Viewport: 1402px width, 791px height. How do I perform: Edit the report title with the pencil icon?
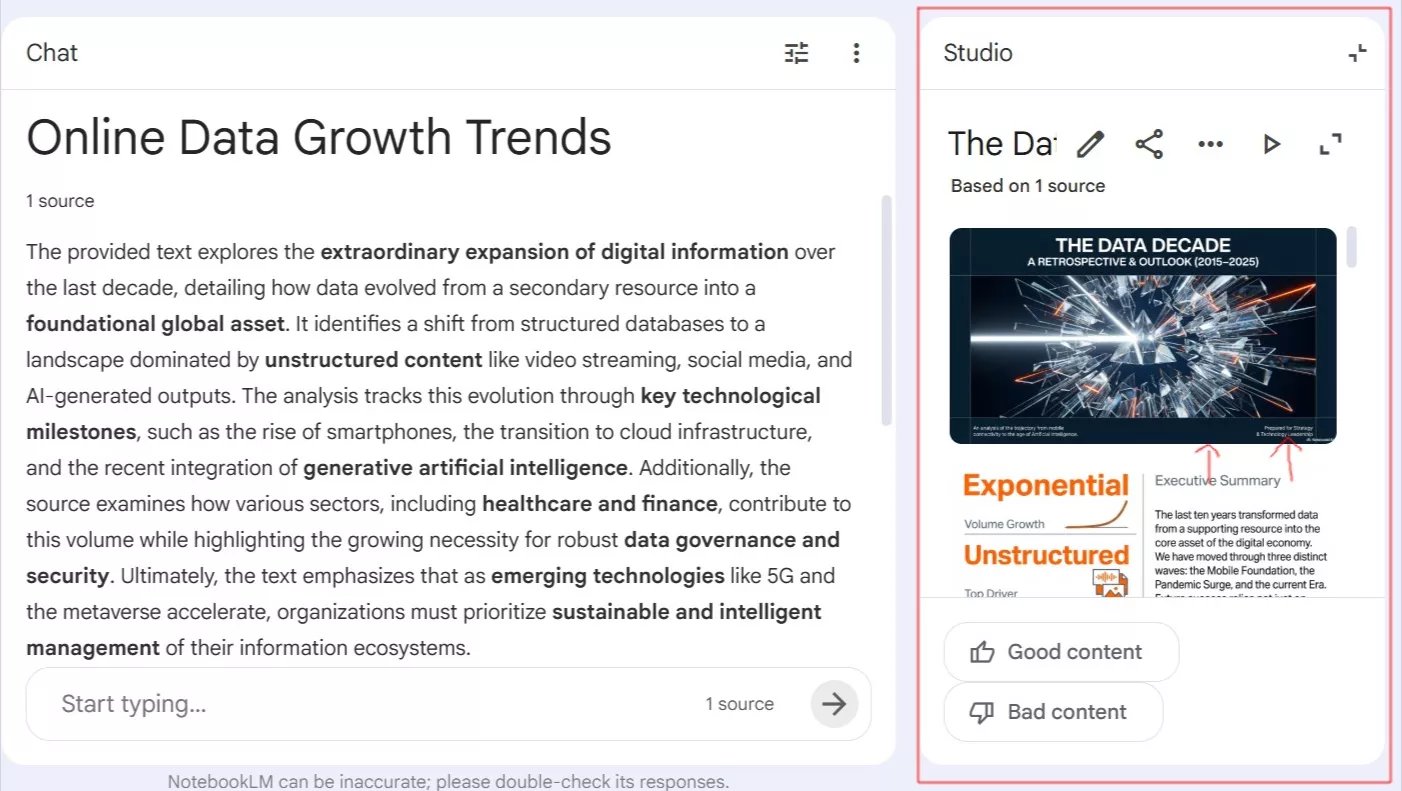coord(1090,144)
